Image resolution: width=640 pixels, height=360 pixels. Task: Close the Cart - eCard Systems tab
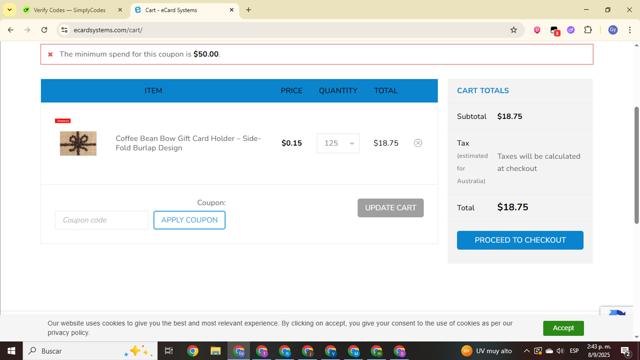pos(231,10)
